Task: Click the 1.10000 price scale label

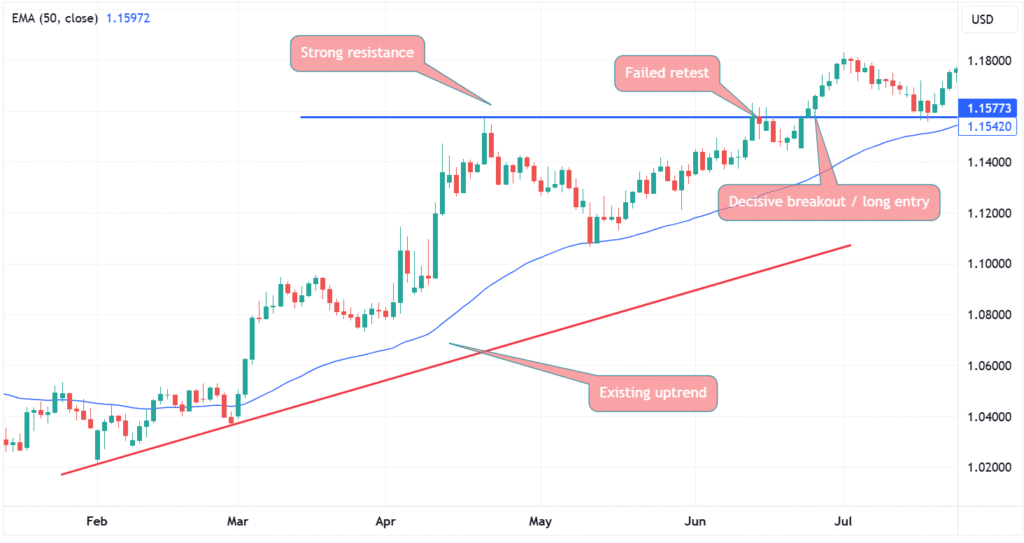Action: pos(989,264)
